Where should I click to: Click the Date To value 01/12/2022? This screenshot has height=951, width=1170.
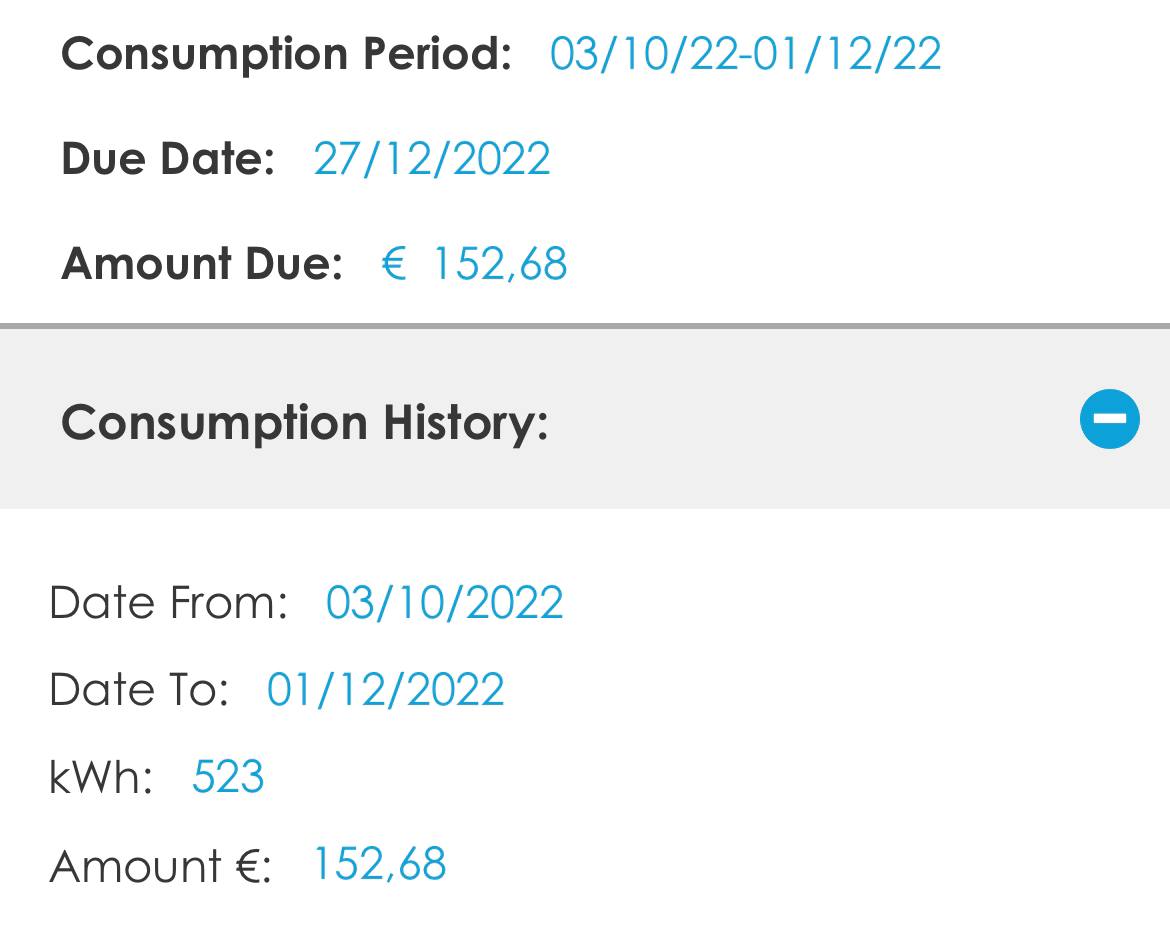pos(385,690)
